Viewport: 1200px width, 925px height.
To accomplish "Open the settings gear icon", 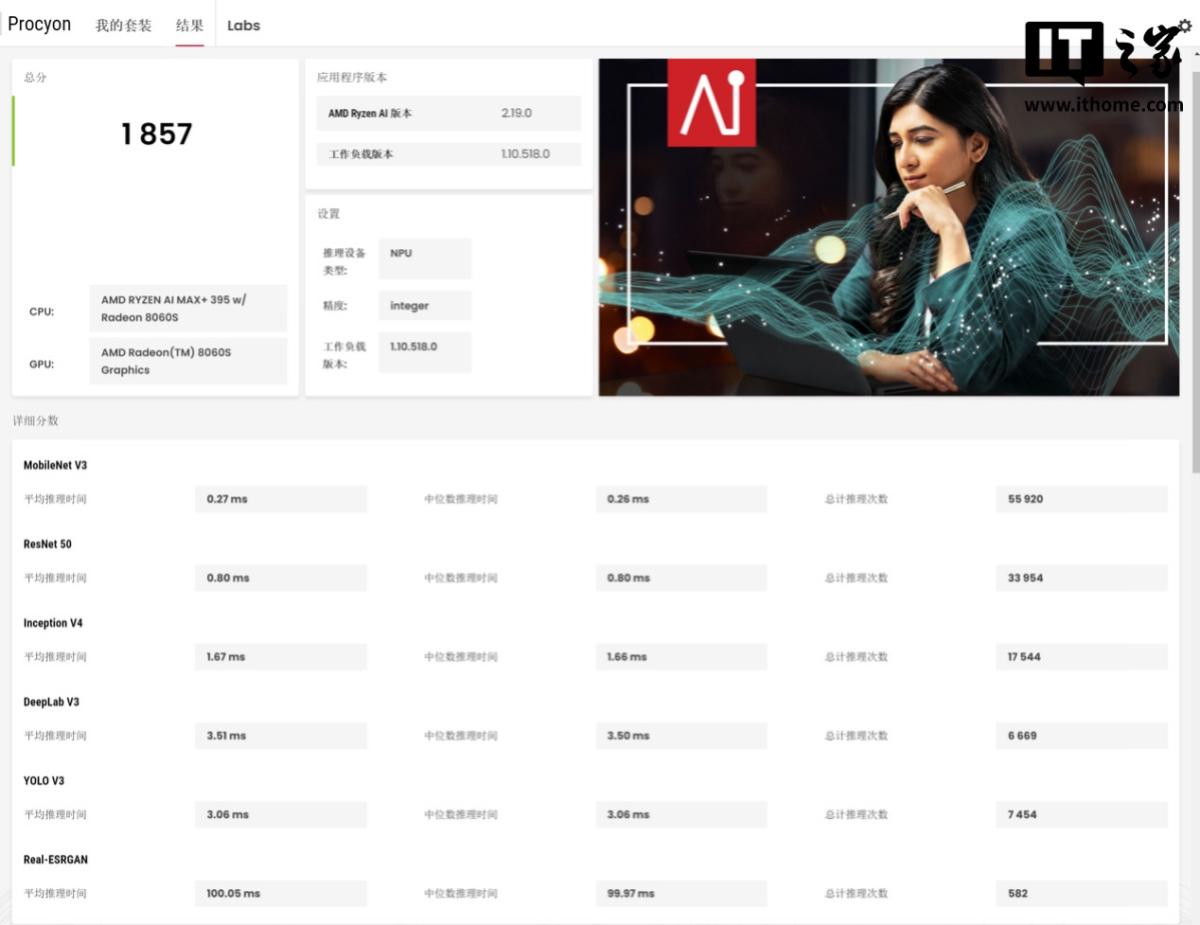I will click(x=1185, y=26).
